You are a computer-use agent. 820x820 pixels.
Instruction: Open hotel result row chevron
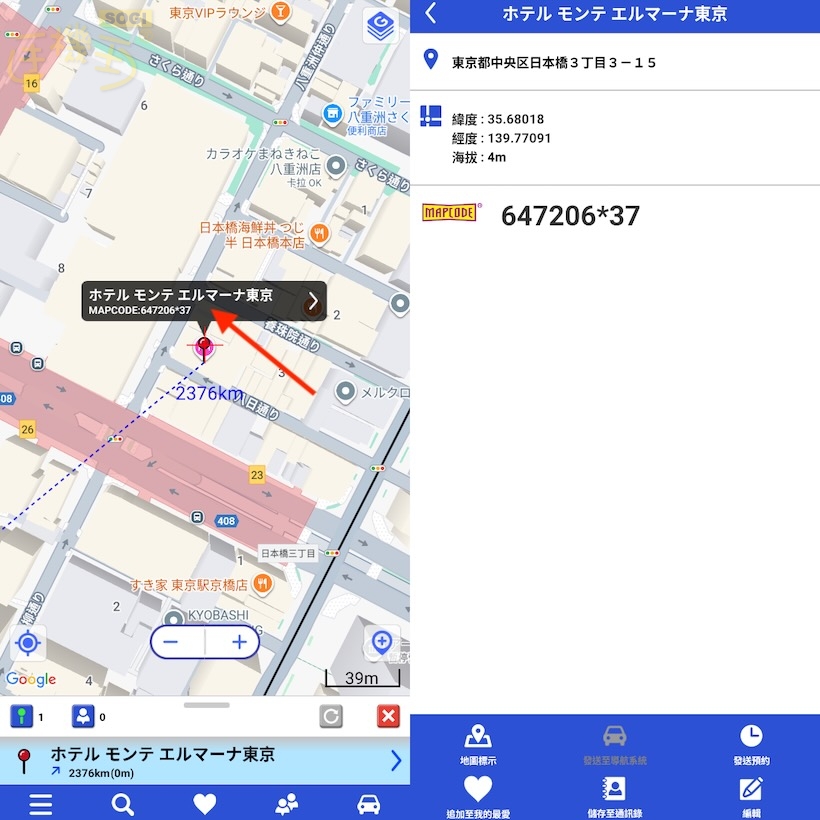tap(396, 761)
